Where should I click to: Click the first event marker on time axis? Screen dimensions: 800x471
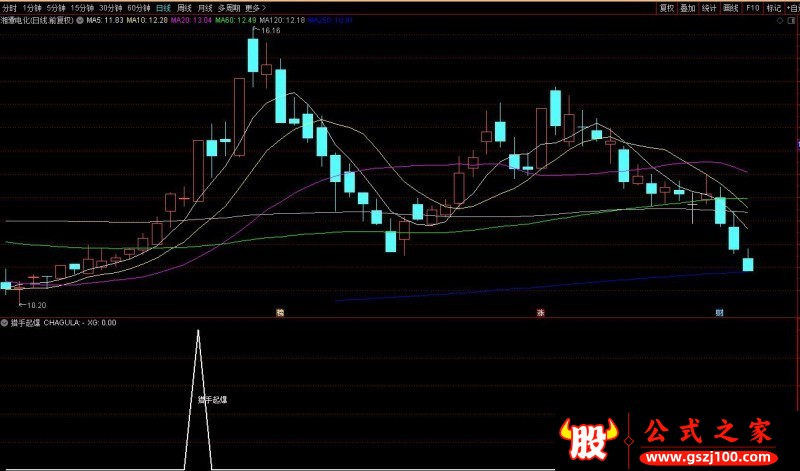[280, 313]
